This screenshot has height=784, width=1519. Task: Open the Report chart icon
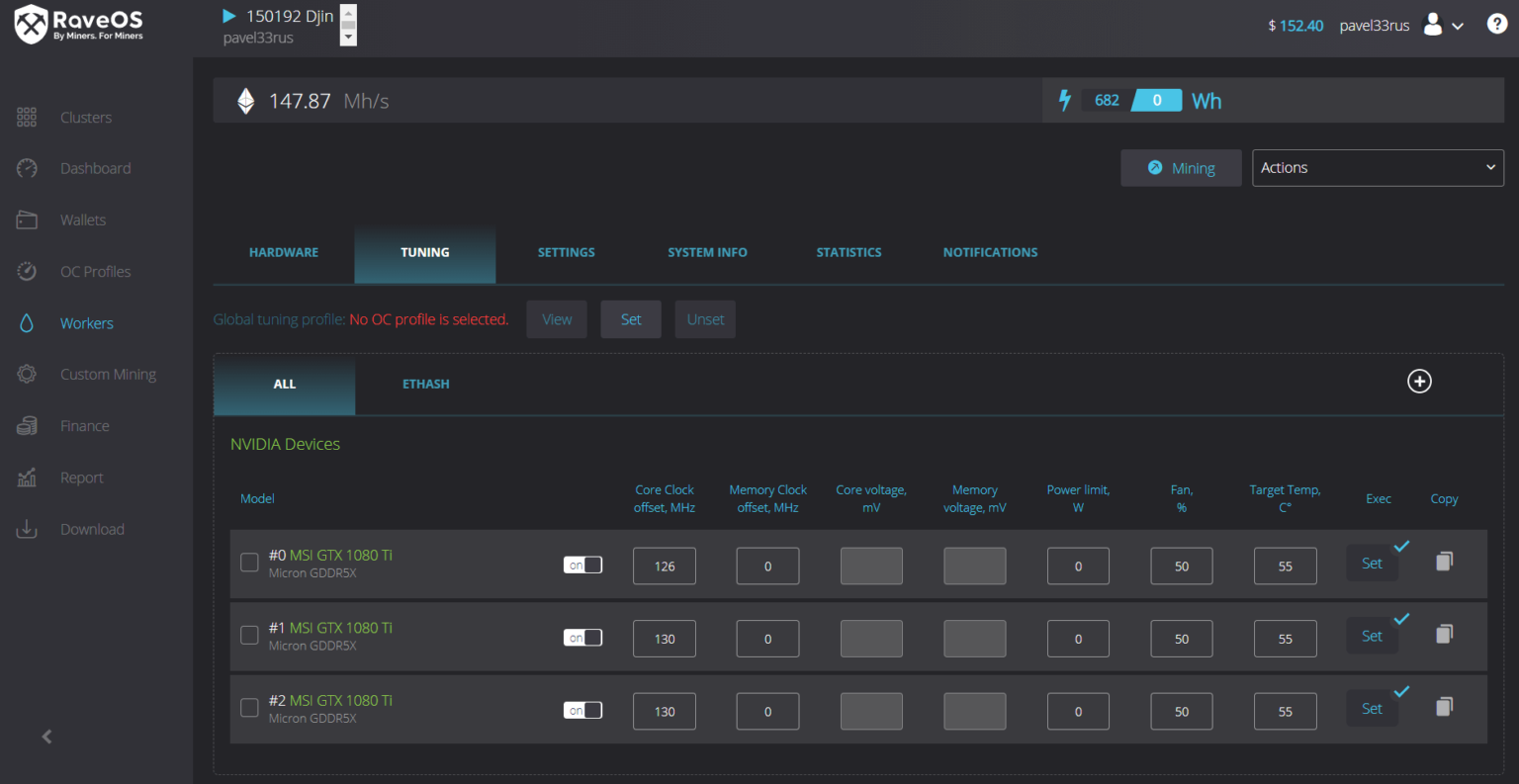coord(27,478)
